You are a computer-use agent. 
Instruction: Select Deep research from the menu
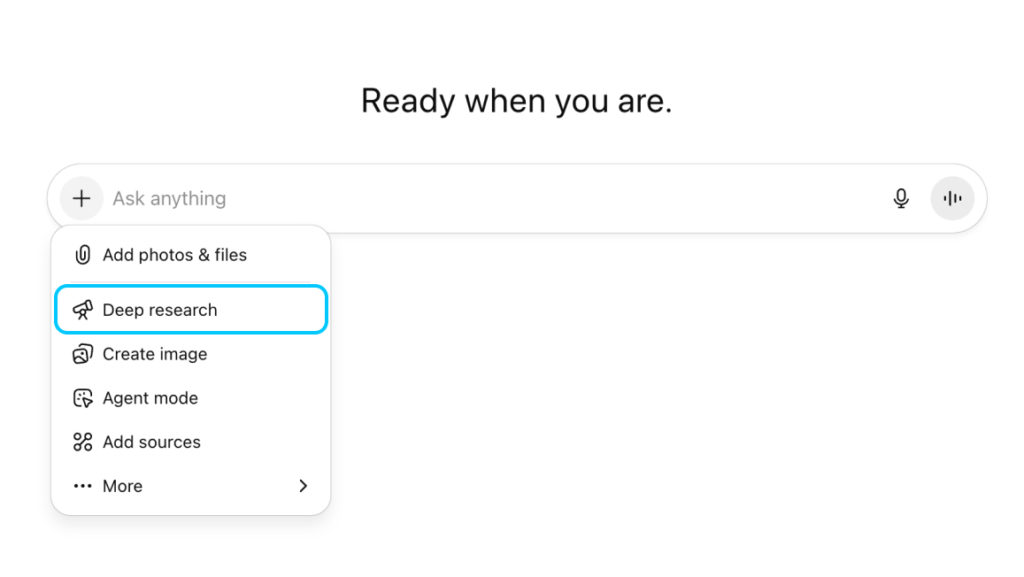coord(160,310)
